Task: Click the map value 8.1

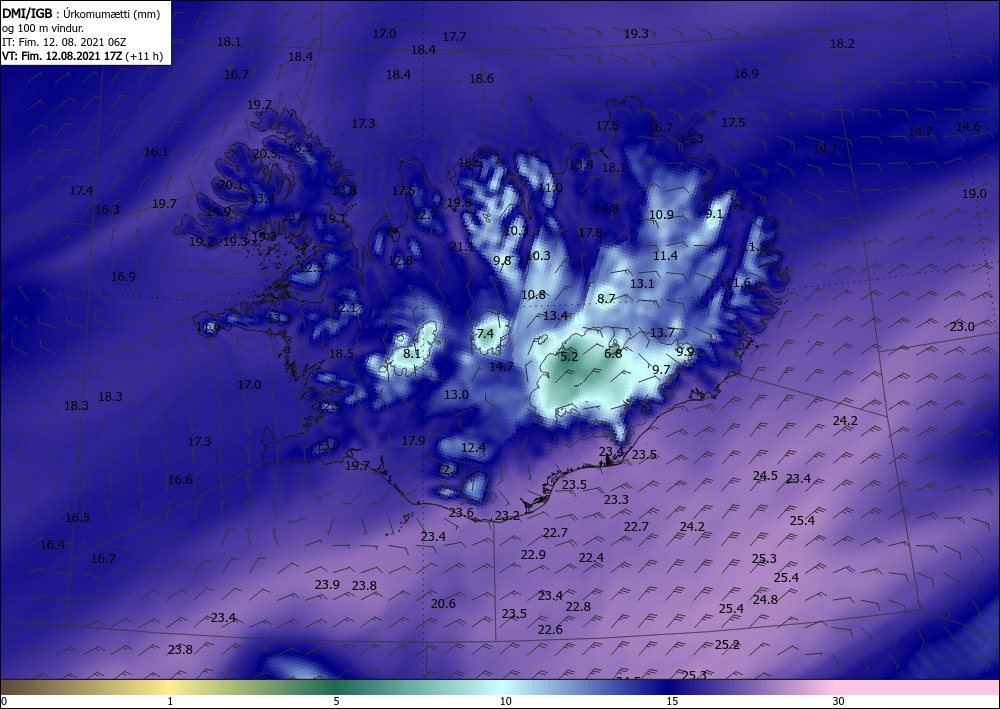Action: [412, 353]
